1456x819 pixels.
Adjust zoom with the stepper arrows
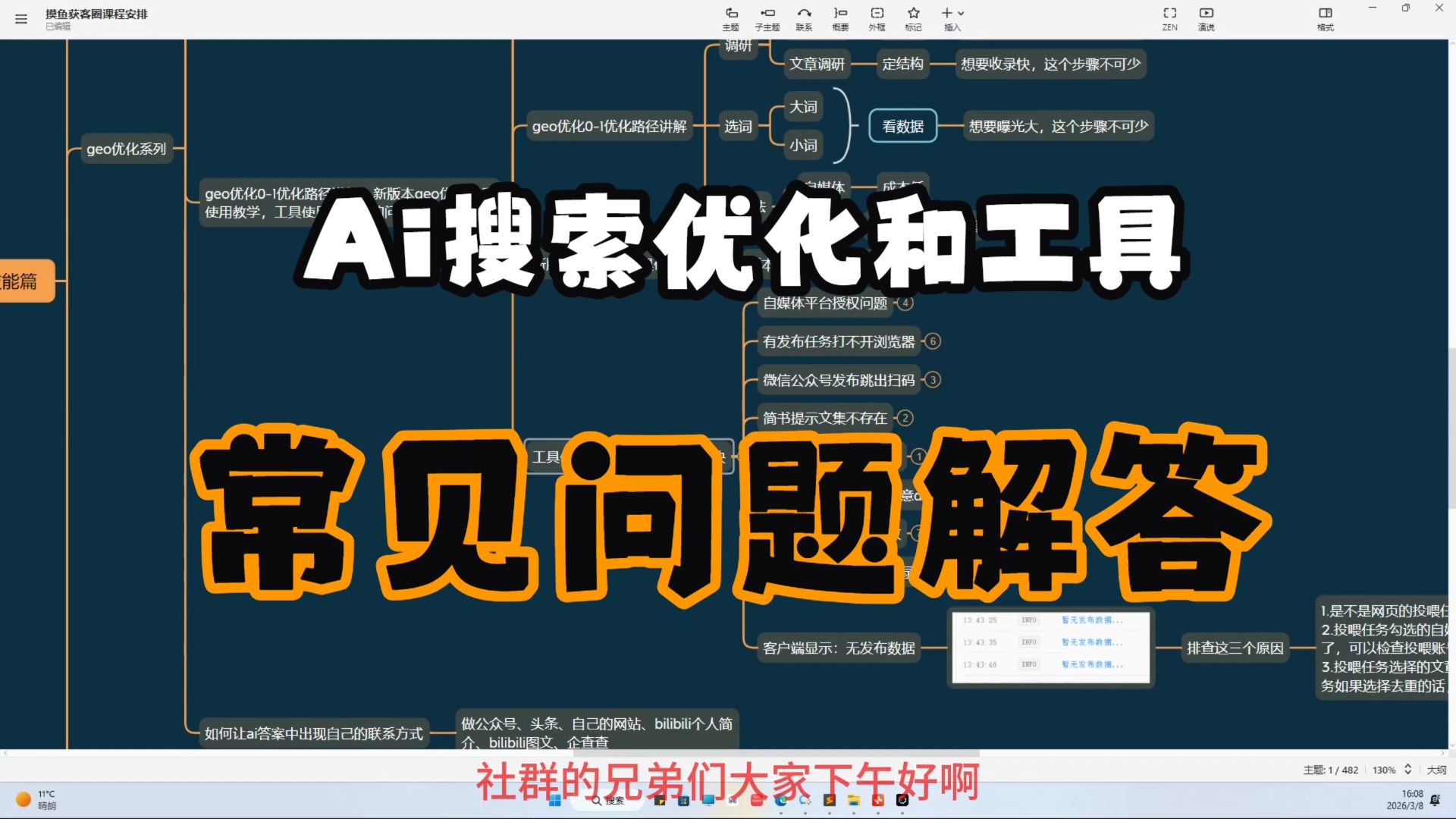1408,769
